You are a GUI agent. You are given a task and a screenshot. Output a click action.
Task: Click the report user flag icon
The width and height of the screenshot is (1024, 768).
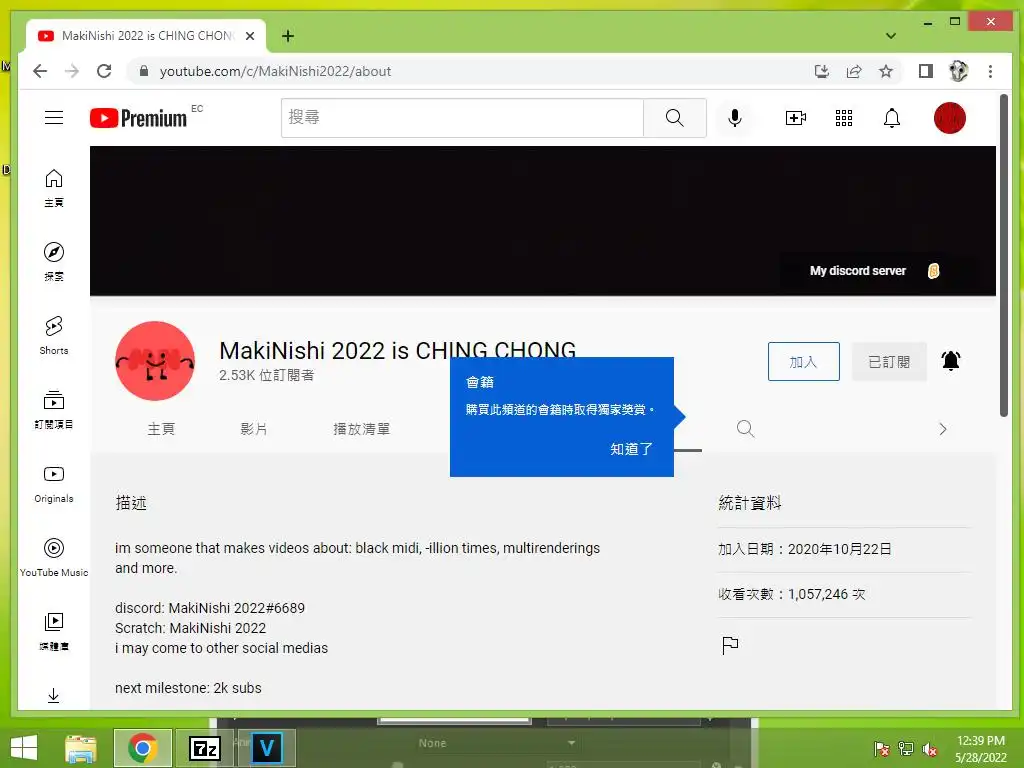pyautogui.click(x=730, y=645)
